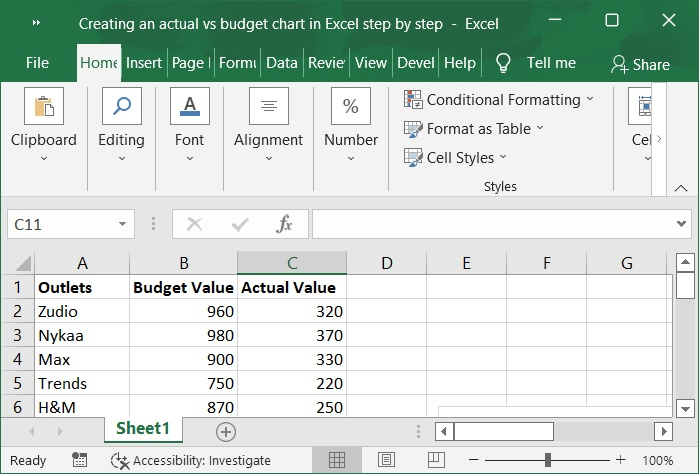Open the Number format group
The width and height of the screenshot is (700, 474).
pos(351,107)
